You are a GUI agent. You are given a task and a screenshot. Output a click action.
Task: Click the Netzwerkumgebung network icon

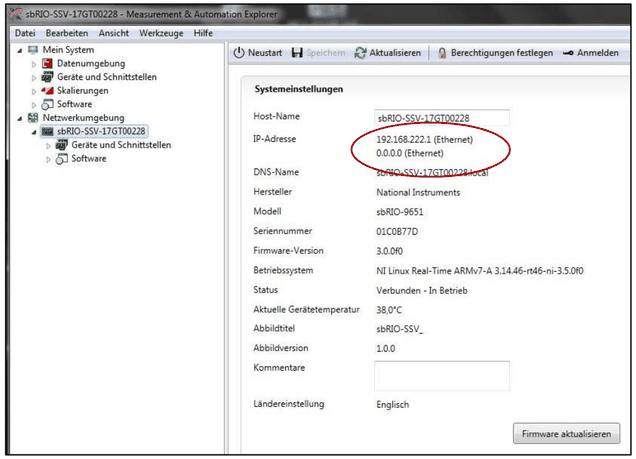(33, 118)
